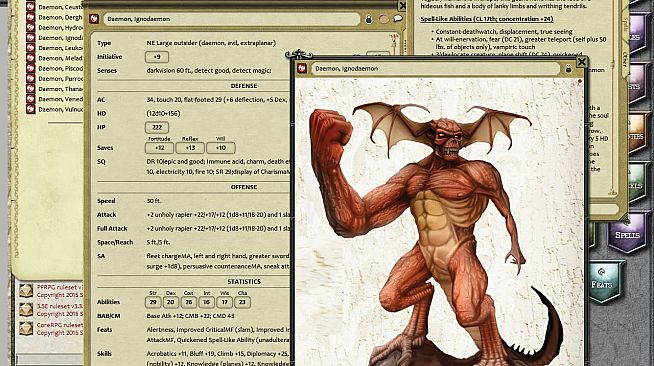Select the Daemon, Melad list row text
Screen dimensions: 654x366
click(x=60, y=58)
